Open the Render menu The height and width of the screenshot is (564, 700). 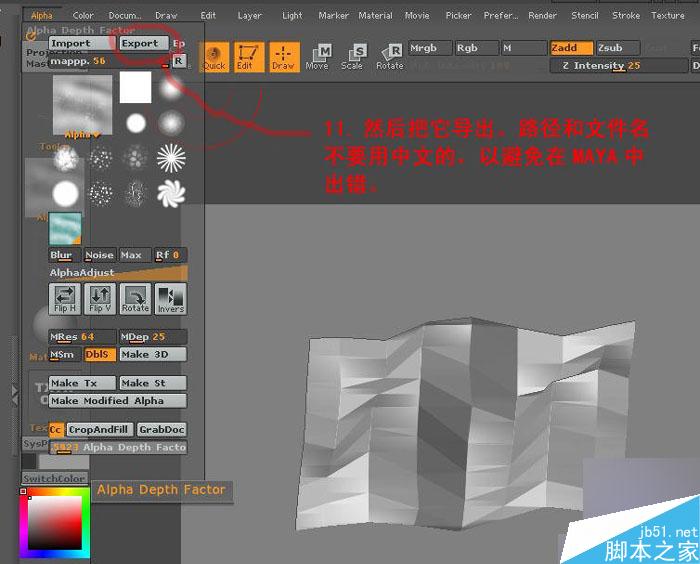click(542, 16)
